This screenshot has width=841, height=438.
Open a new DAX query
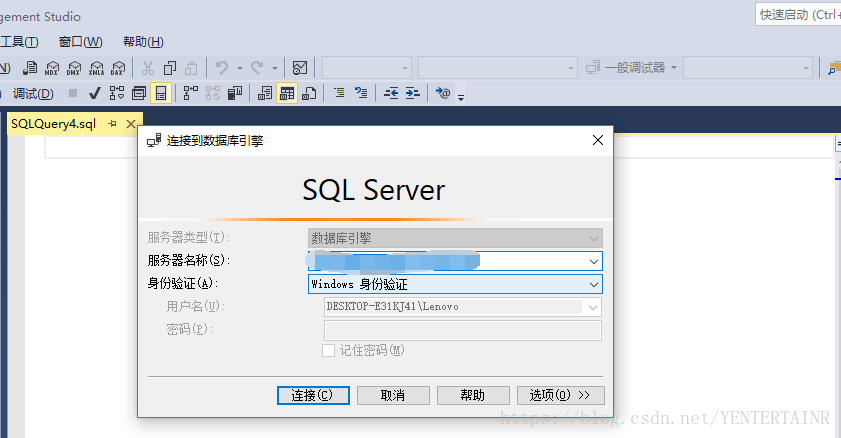[x=118, y=68]
